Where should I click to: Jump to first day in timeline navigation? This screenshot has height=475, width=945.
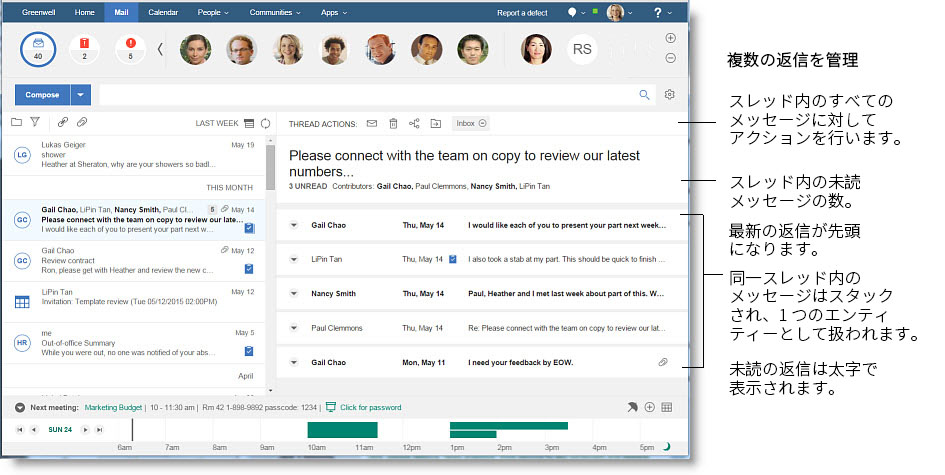click(20, 430)
